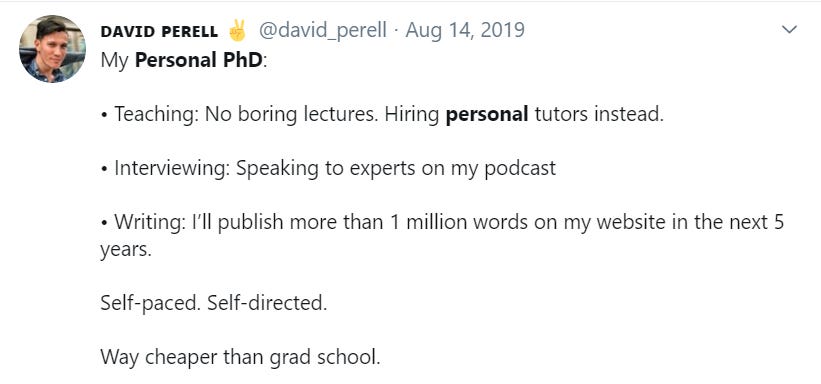Click the words "No boring lectures"
Viewport: 821px width, 384px height.
(291, 115)
